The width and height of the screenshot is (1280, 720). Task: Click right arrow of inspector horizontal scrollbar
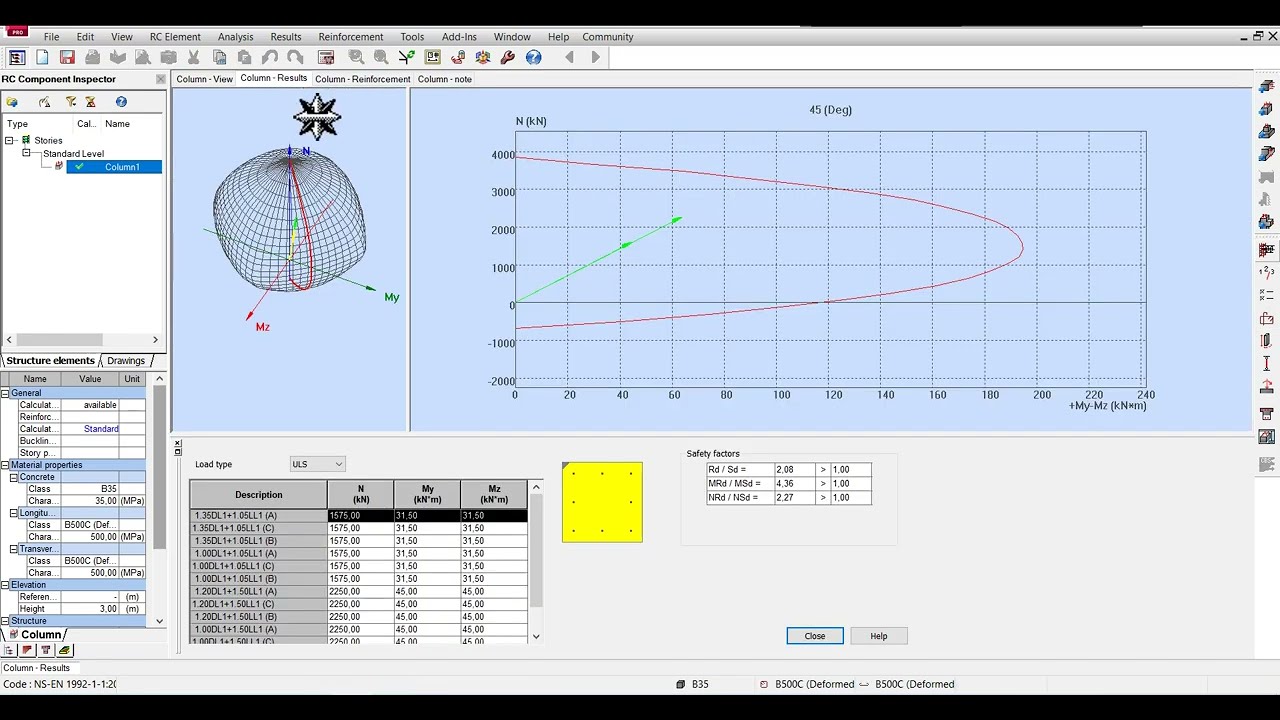click(155, 340)
